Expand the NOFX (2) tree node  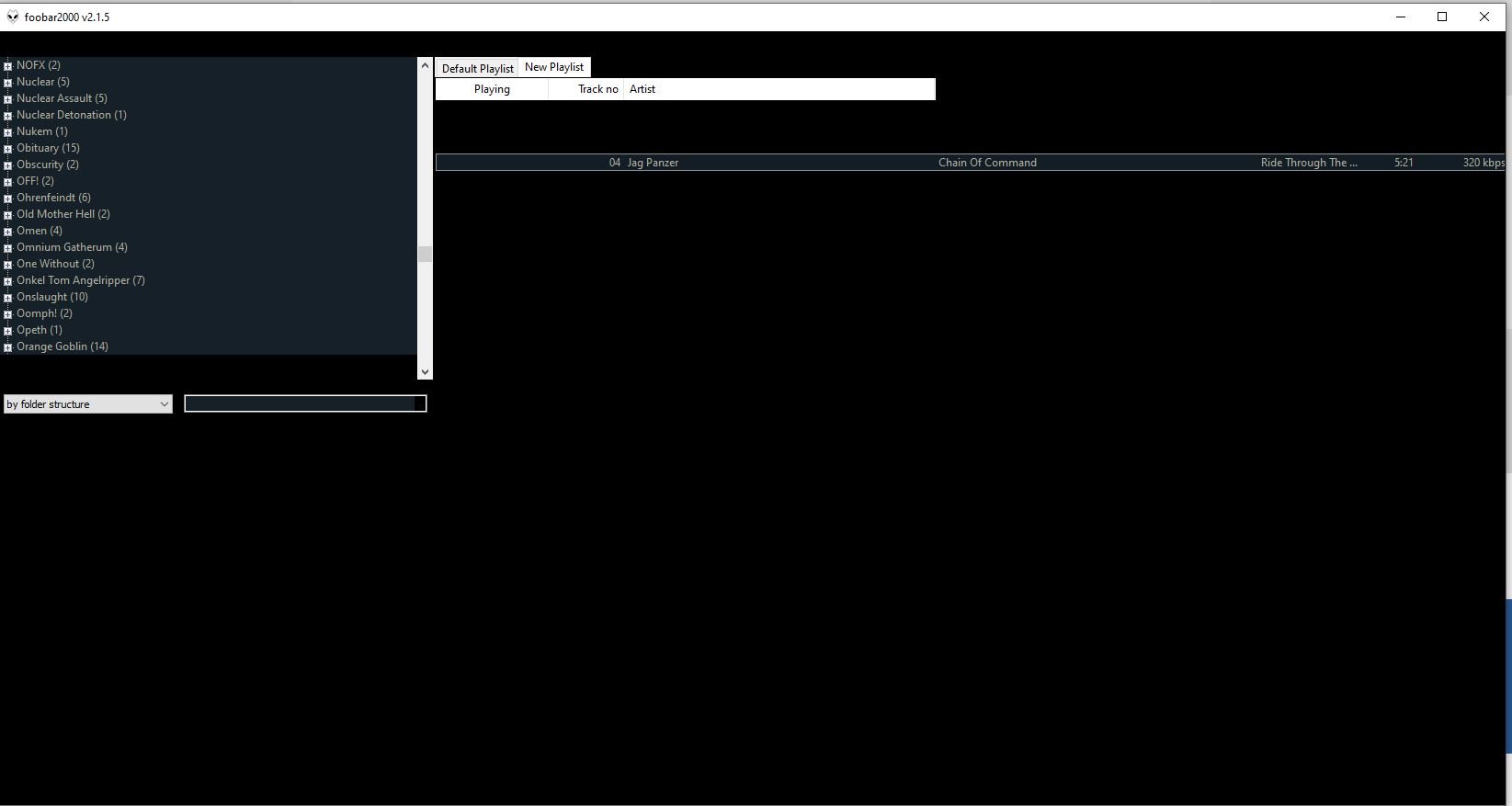pyautogui.click(x=7, y=66)
